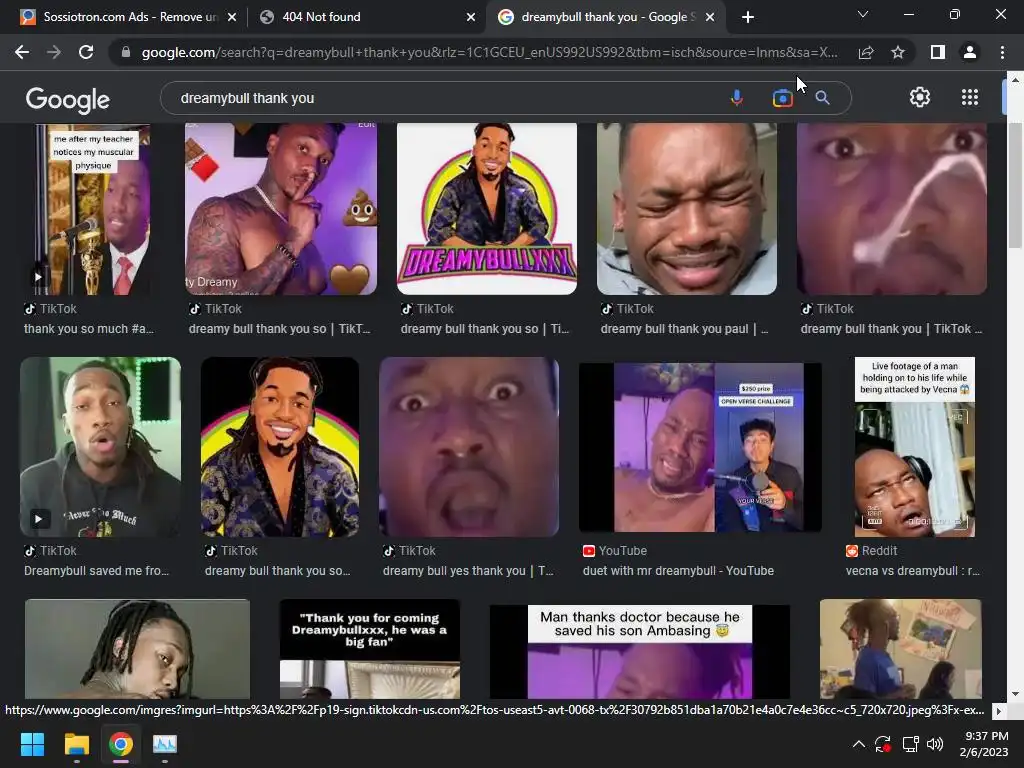
Task: Open a new browser tab
Action: pos(748,17)
